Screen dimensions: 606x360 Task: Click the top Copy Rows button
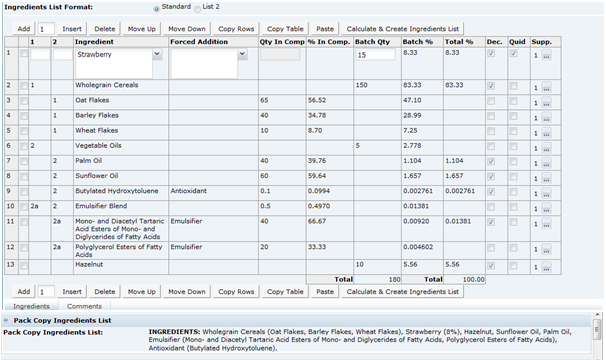click(236, 29)
